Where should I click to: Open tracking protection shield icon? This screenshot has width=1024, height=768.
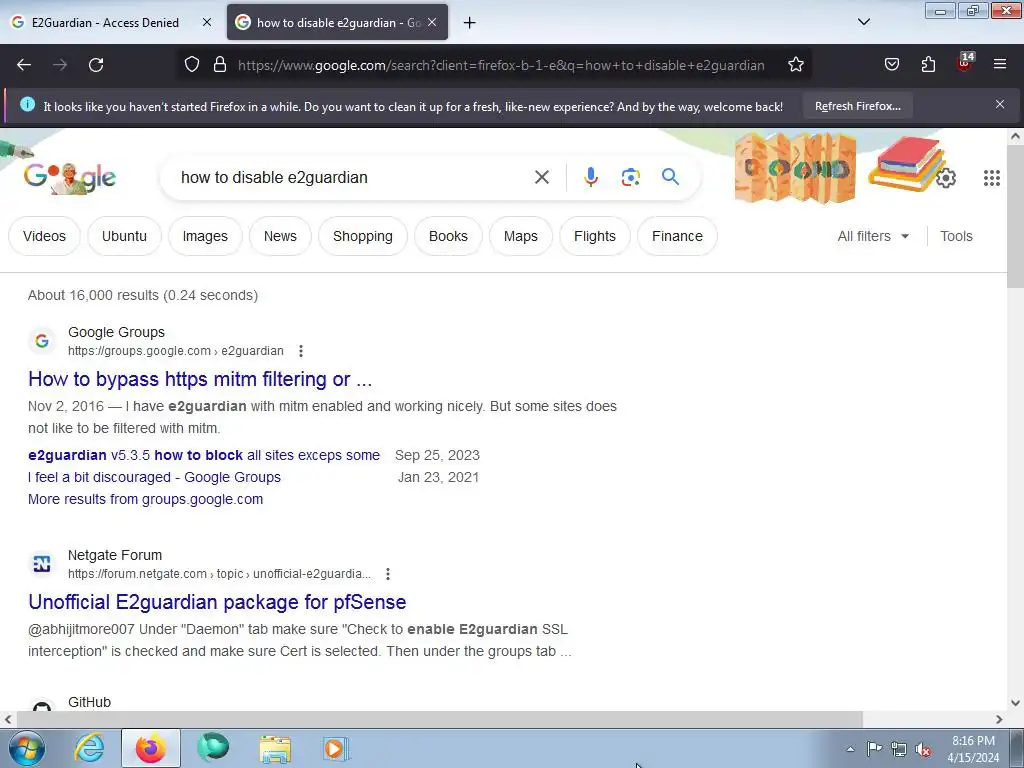pyautogui.click(x=191, y=65)
